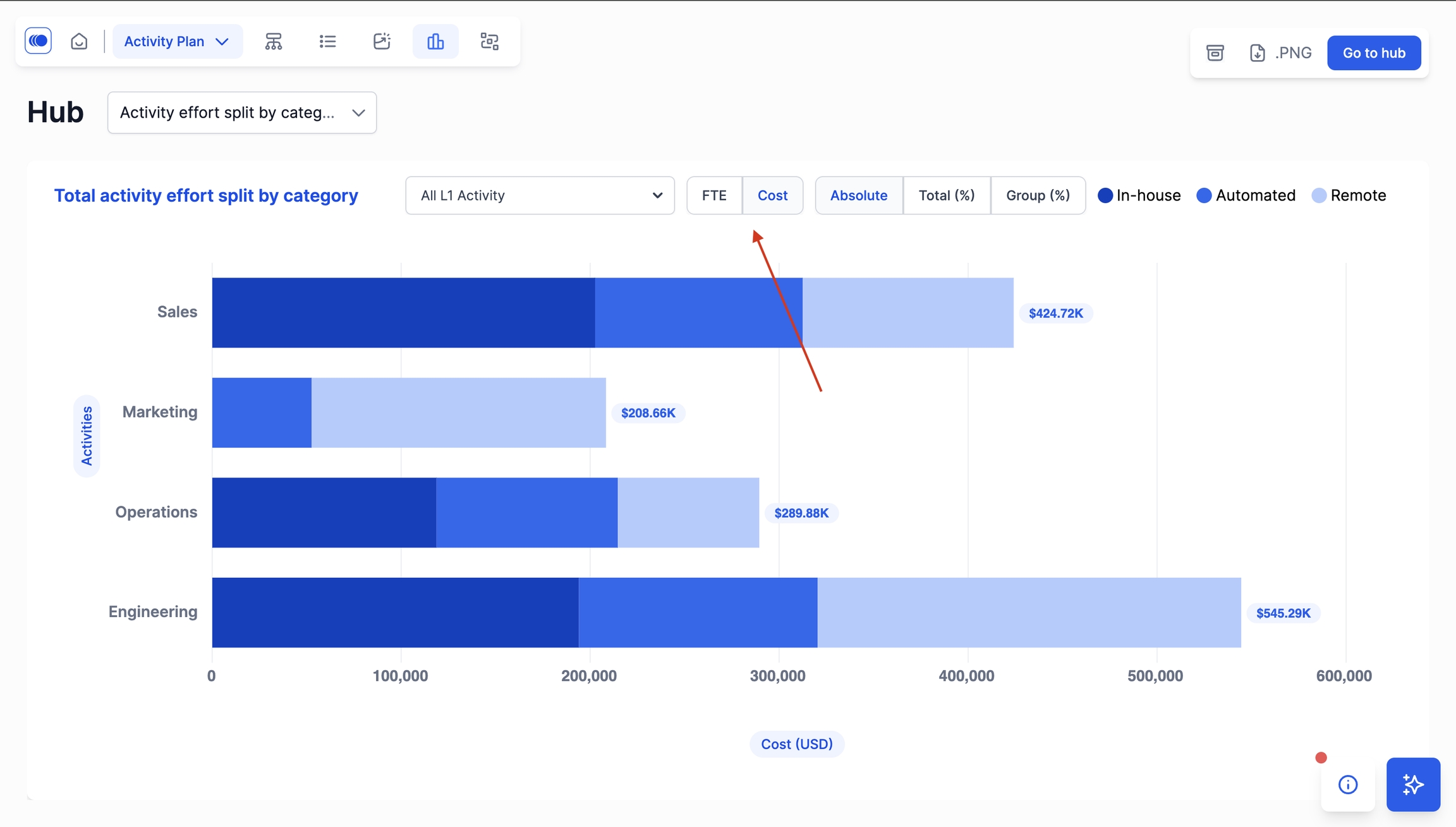Screen dimensions: 1456x827
Task: Export chart as .PNG
Action: [x=1282, y=52]
